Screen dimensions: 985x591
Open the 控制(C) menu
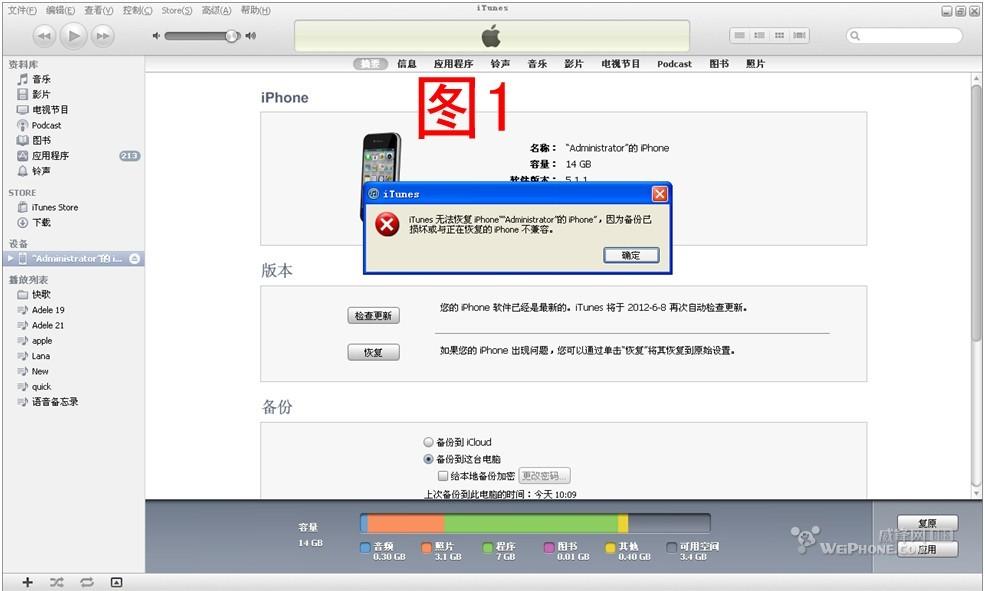[x=138, y=10]
